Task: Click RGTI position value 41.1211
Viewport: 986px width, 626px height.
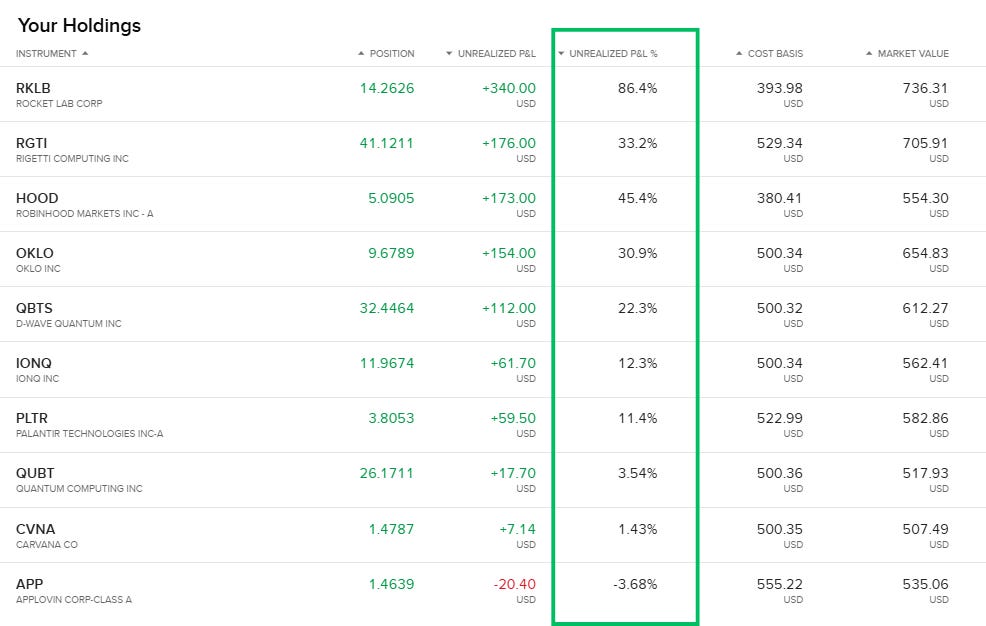Action: coord(387,143)
